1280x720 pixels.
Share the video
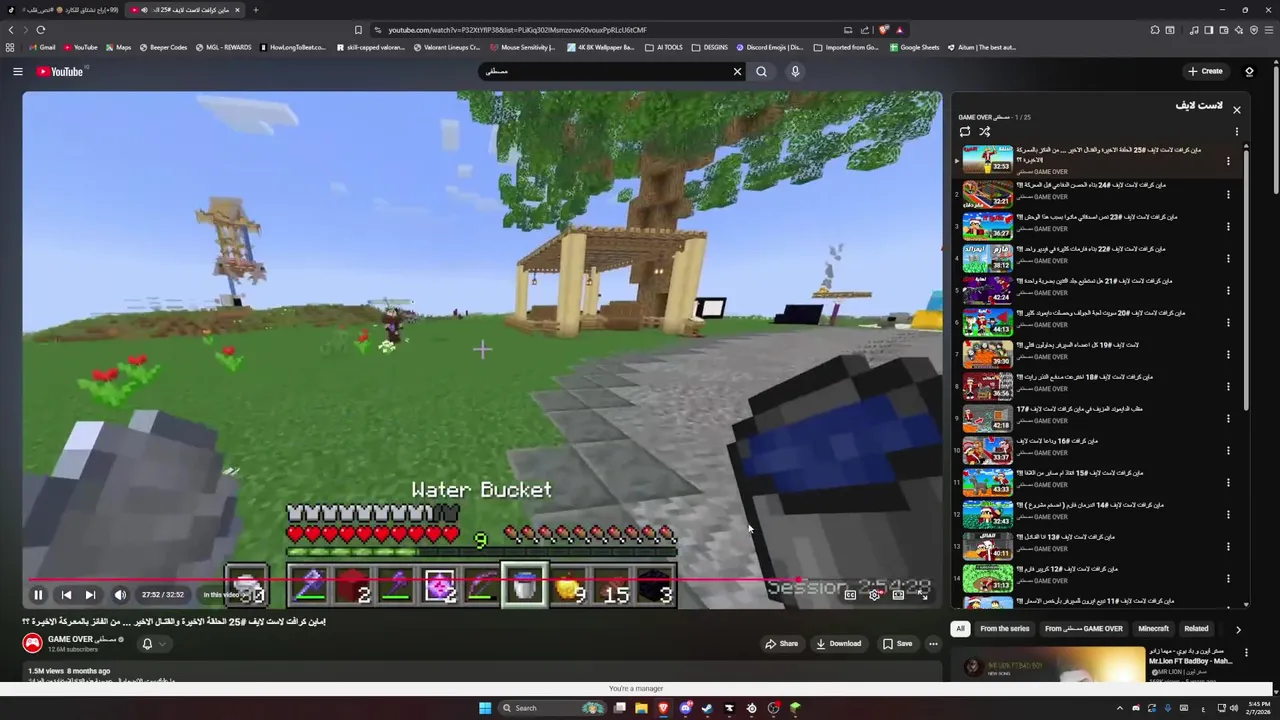(781, 644)
